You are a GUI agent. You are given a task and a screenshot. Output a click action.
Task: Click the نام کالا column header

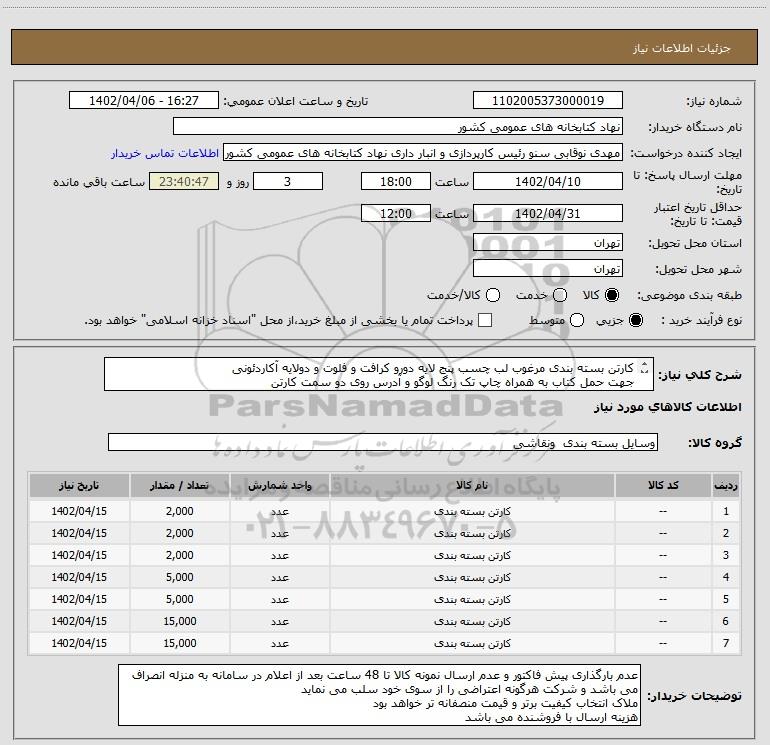(472, 485)
